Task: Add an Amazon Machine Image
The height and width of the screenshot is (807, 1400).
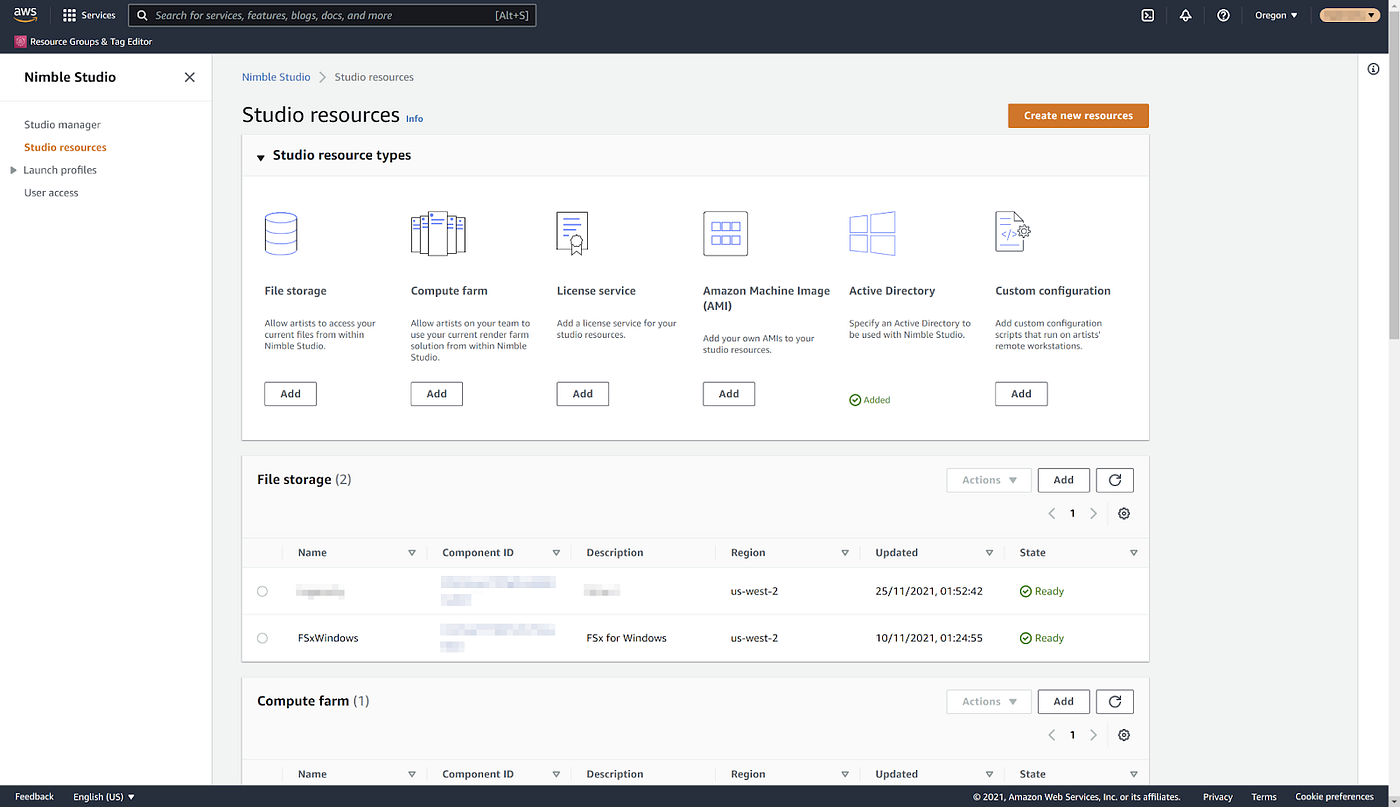Action: tap(729, 394)
